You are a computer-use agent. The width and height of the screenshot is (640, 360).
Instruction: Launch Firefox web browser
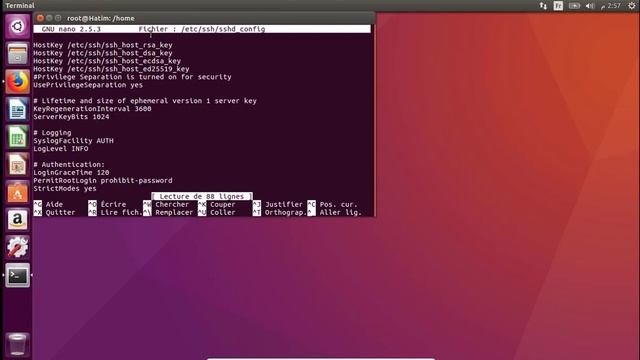[x=17, y=82]
